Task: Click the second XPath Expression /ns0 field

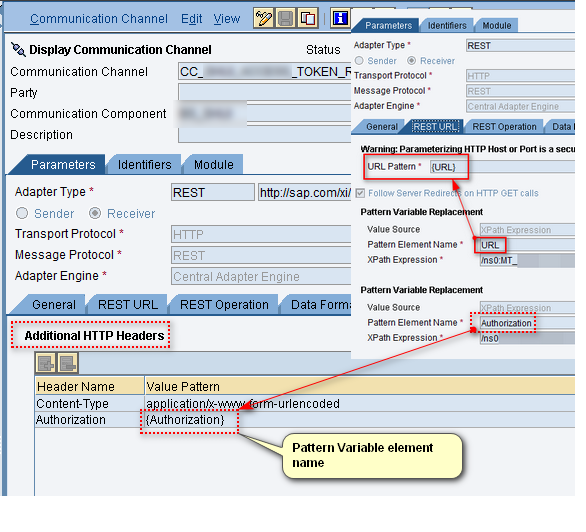Action: [x=527, y=338]
